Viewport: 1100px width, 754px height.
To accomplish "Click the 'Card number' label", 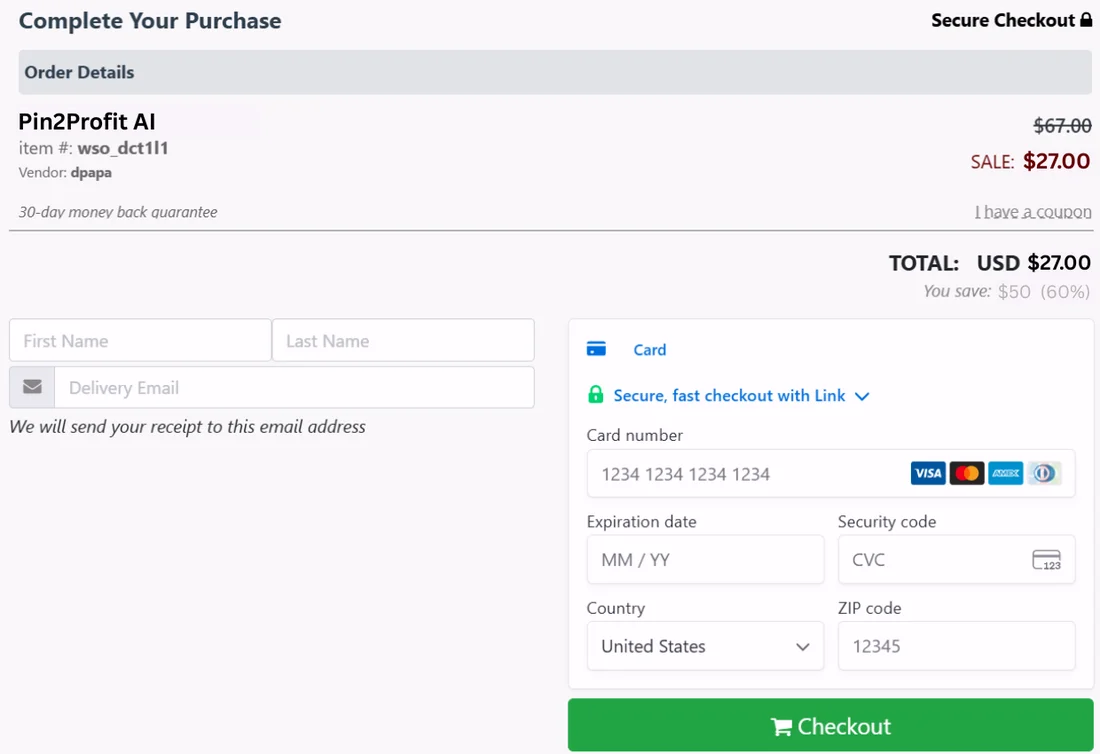I will 634,435.
